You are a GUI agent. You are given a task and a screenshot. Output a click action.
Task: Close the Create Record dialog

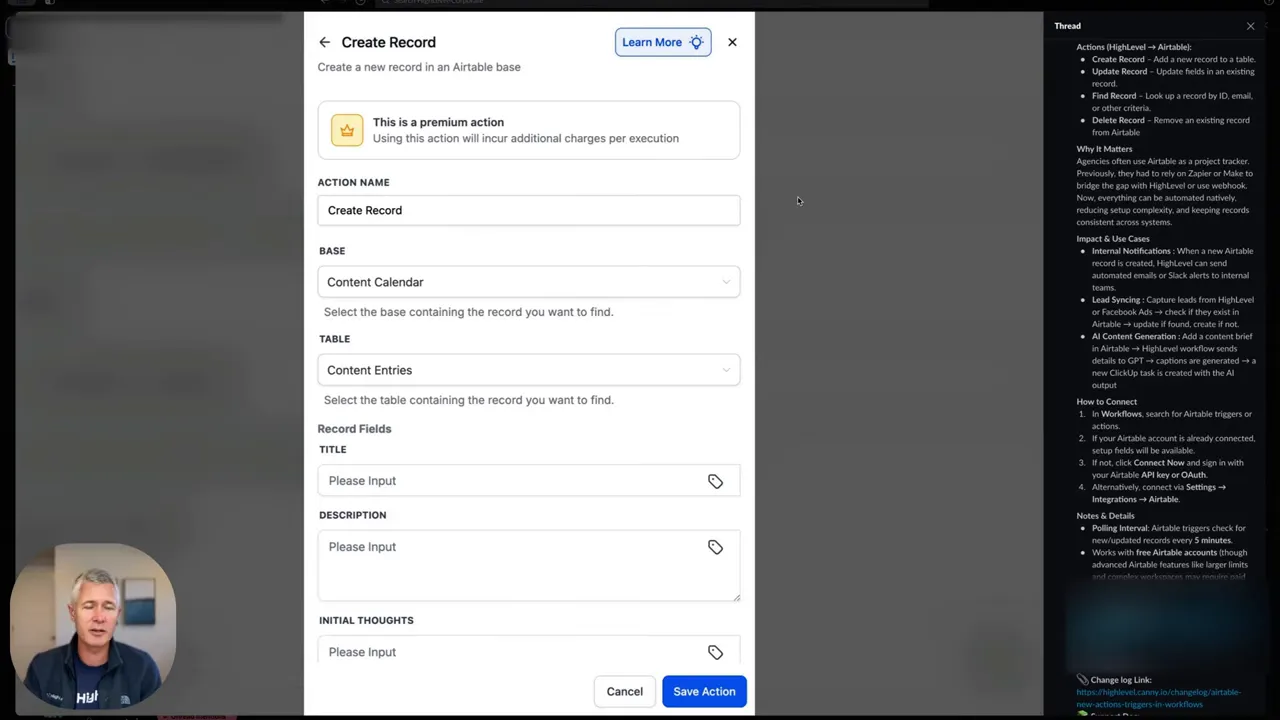(732, 42)
